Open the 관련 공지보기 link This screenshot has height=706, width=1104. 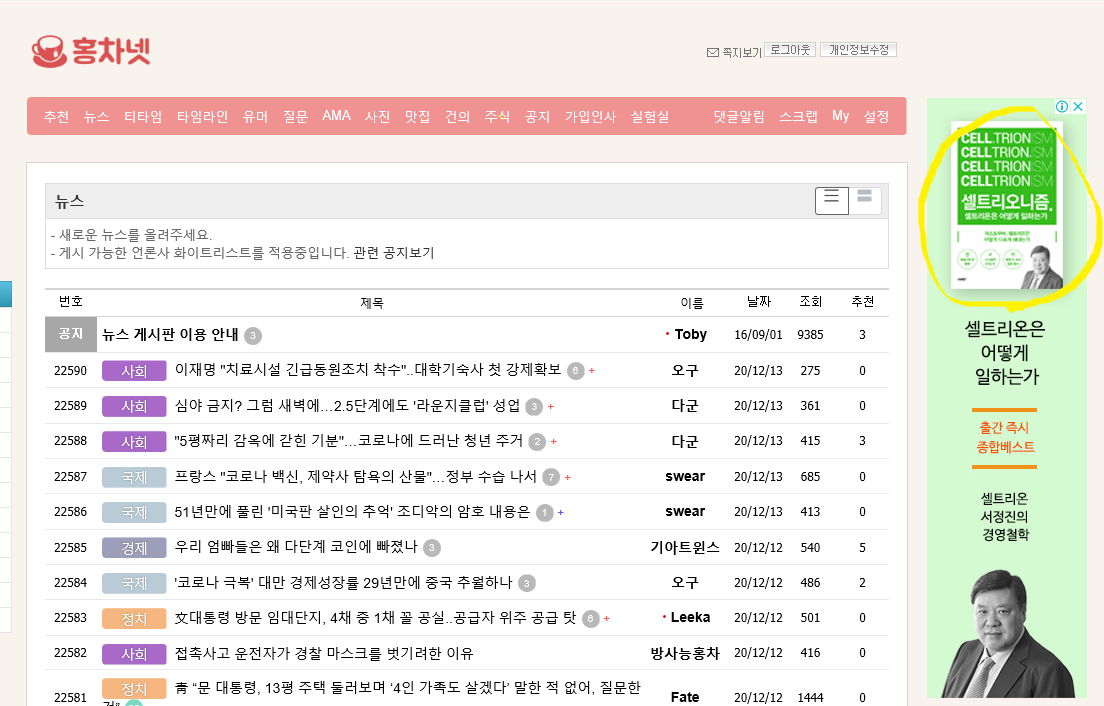tap(394, 253)
